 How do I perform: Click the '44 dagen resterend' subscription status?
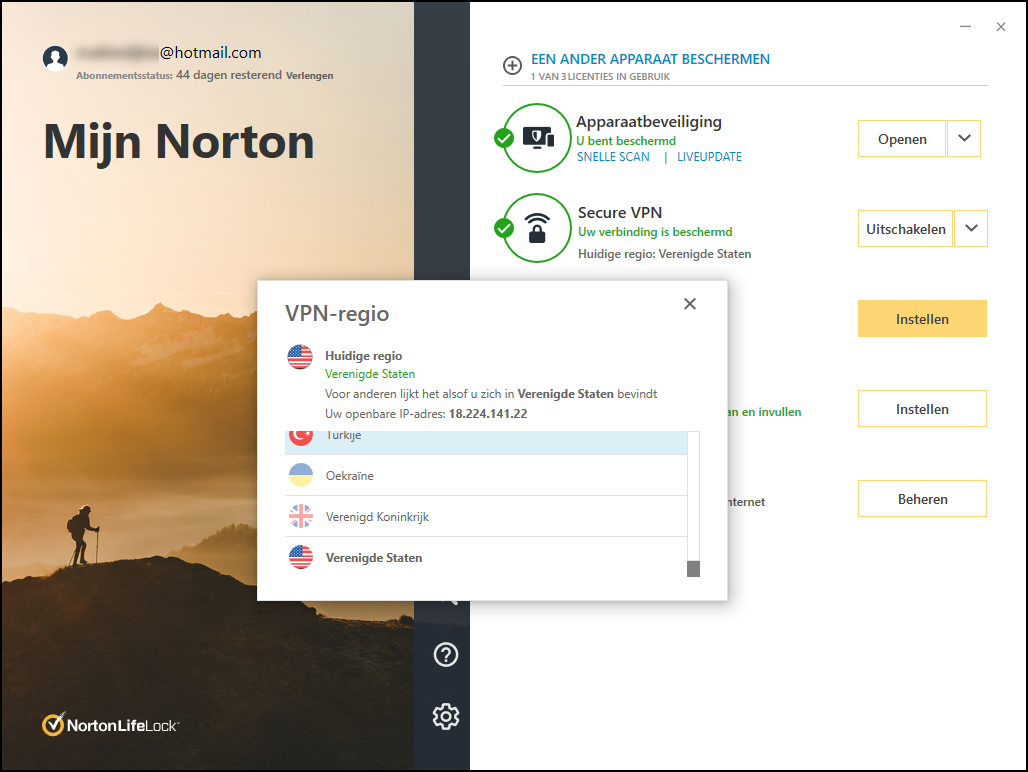tap(229, 75)
